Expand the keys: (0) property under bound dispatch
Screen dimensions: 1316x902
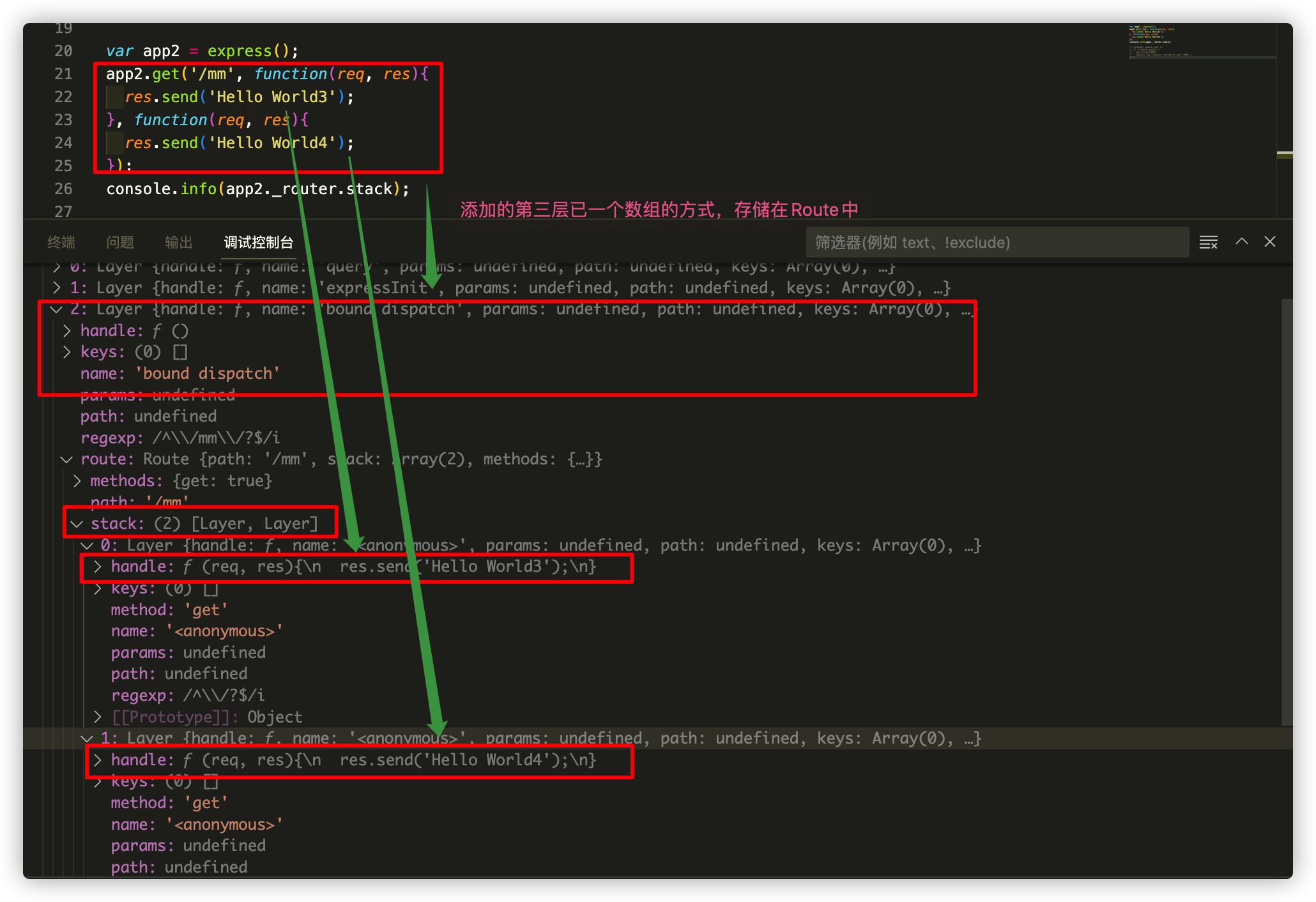coord(67,352)
